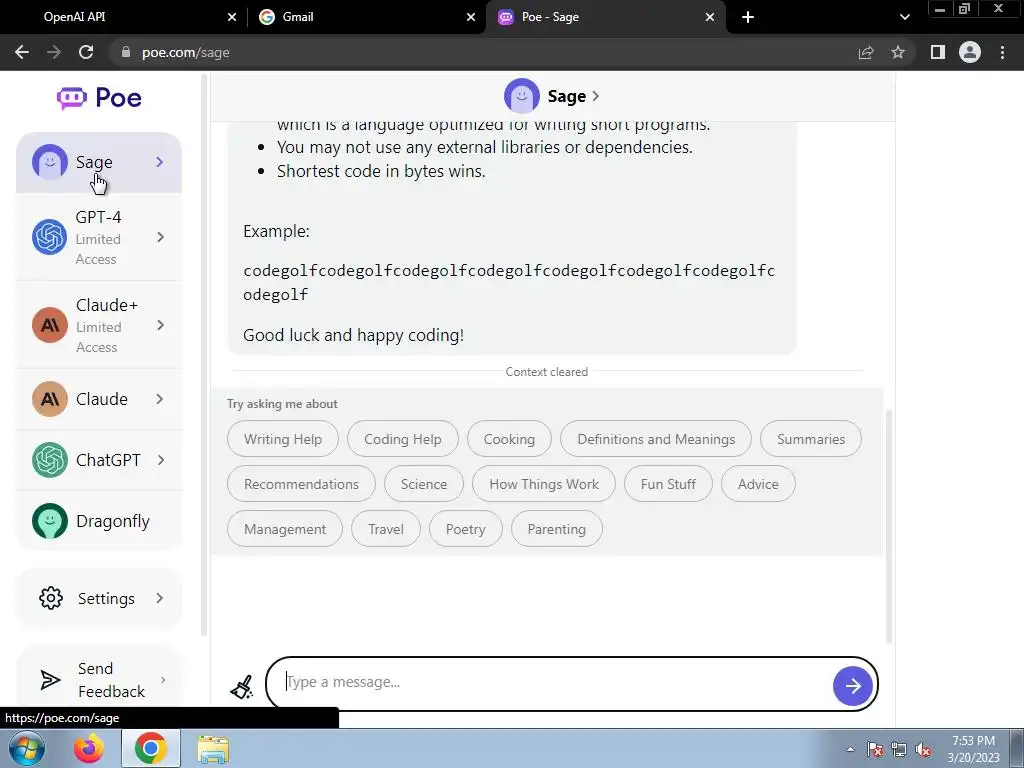
Task: Click the Send Feedback paper plane icon
Action: [x=50, y=680]
